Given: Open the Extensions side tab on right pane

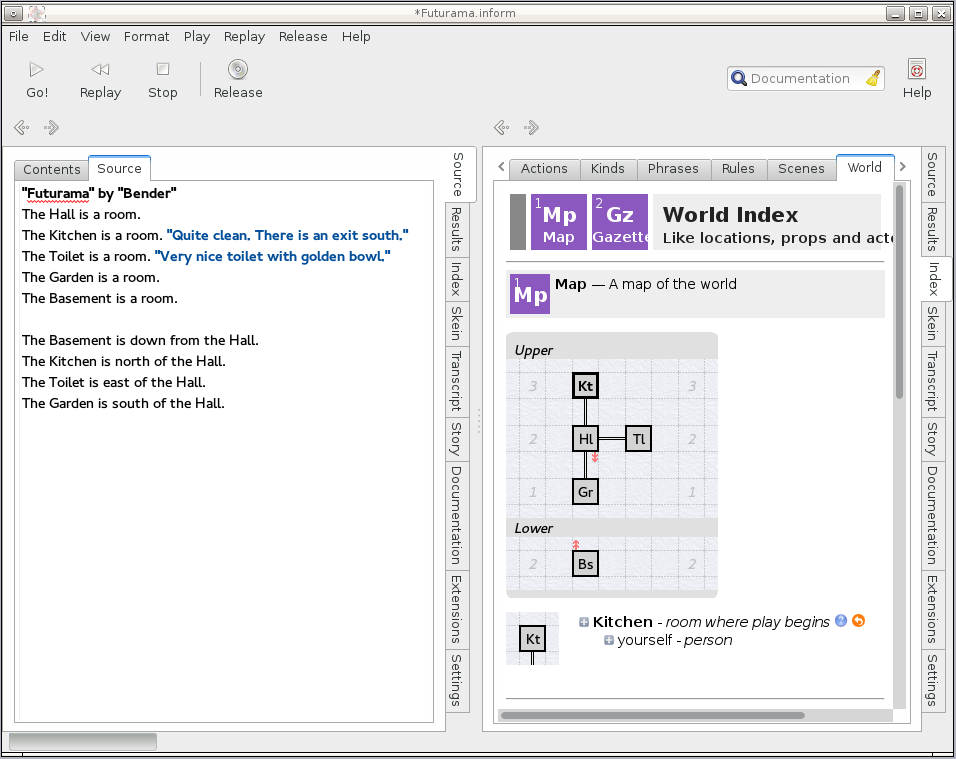Looking at the screenshot, I should tap(933, 610).
